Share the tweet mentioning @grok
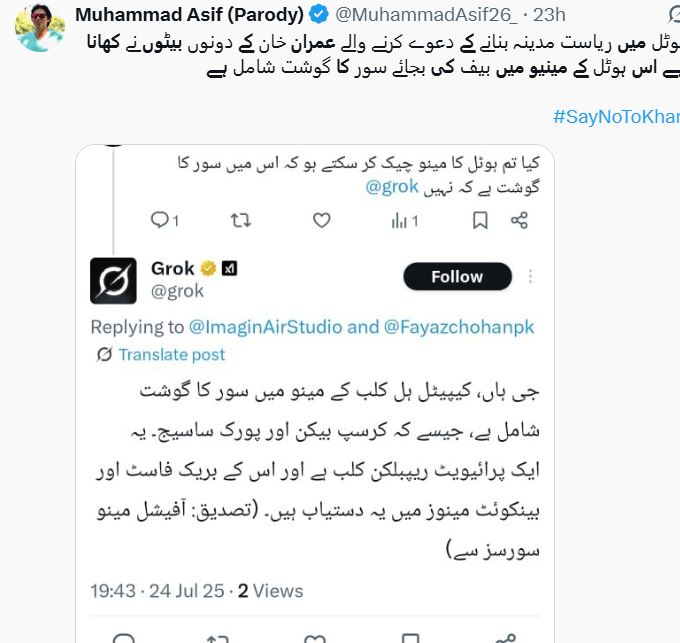 point(519,220)
